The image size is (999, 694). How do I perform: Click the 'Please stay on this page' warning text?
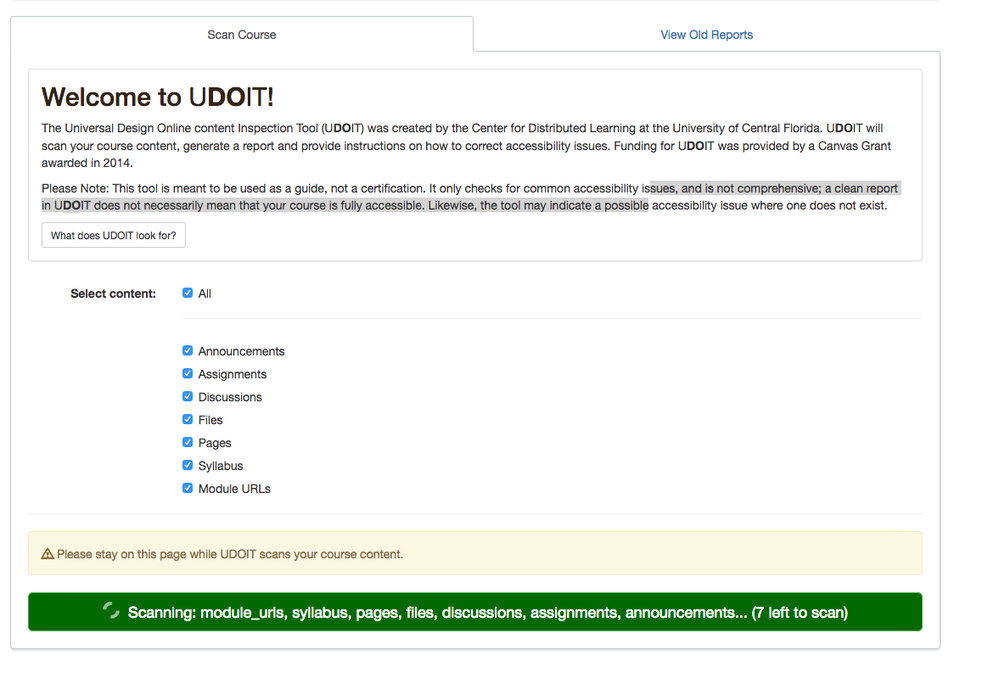230,554
